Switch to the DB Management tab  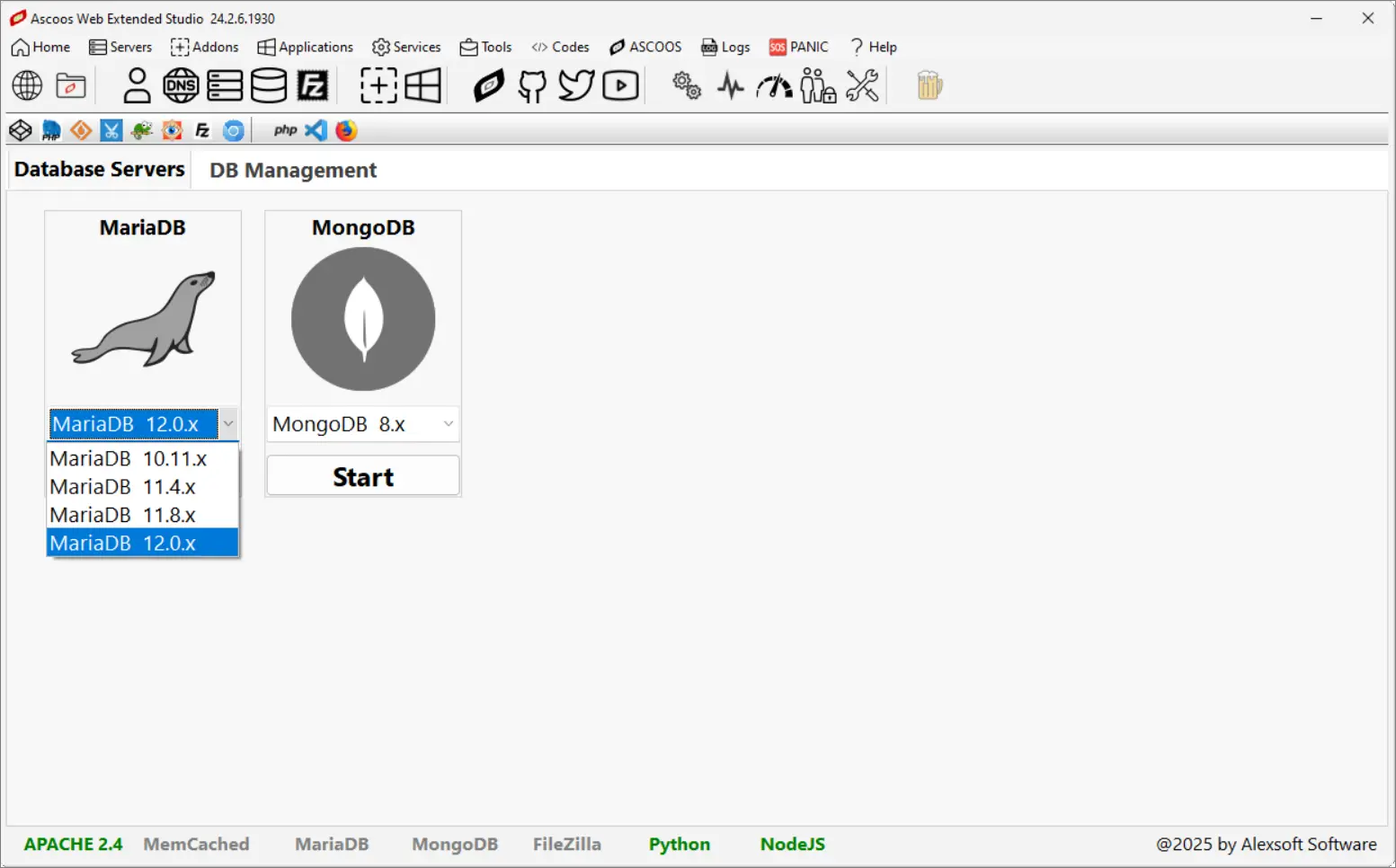click(293, 171)
